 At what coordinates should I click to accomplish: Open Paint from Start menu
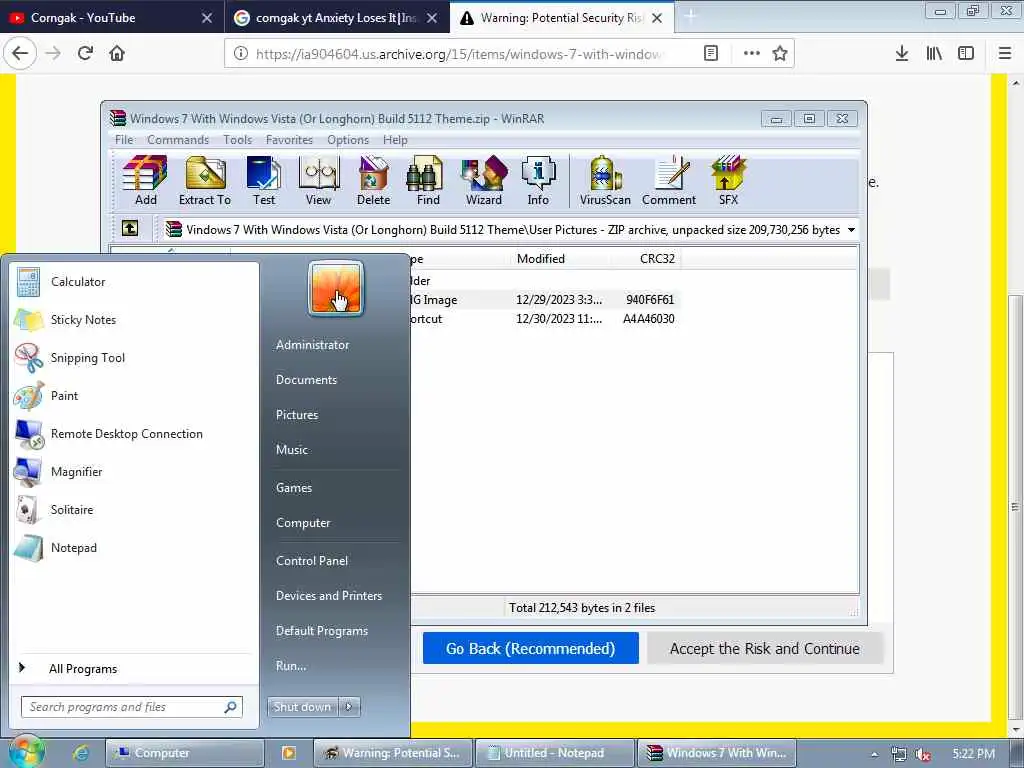[x=134, y=396]
